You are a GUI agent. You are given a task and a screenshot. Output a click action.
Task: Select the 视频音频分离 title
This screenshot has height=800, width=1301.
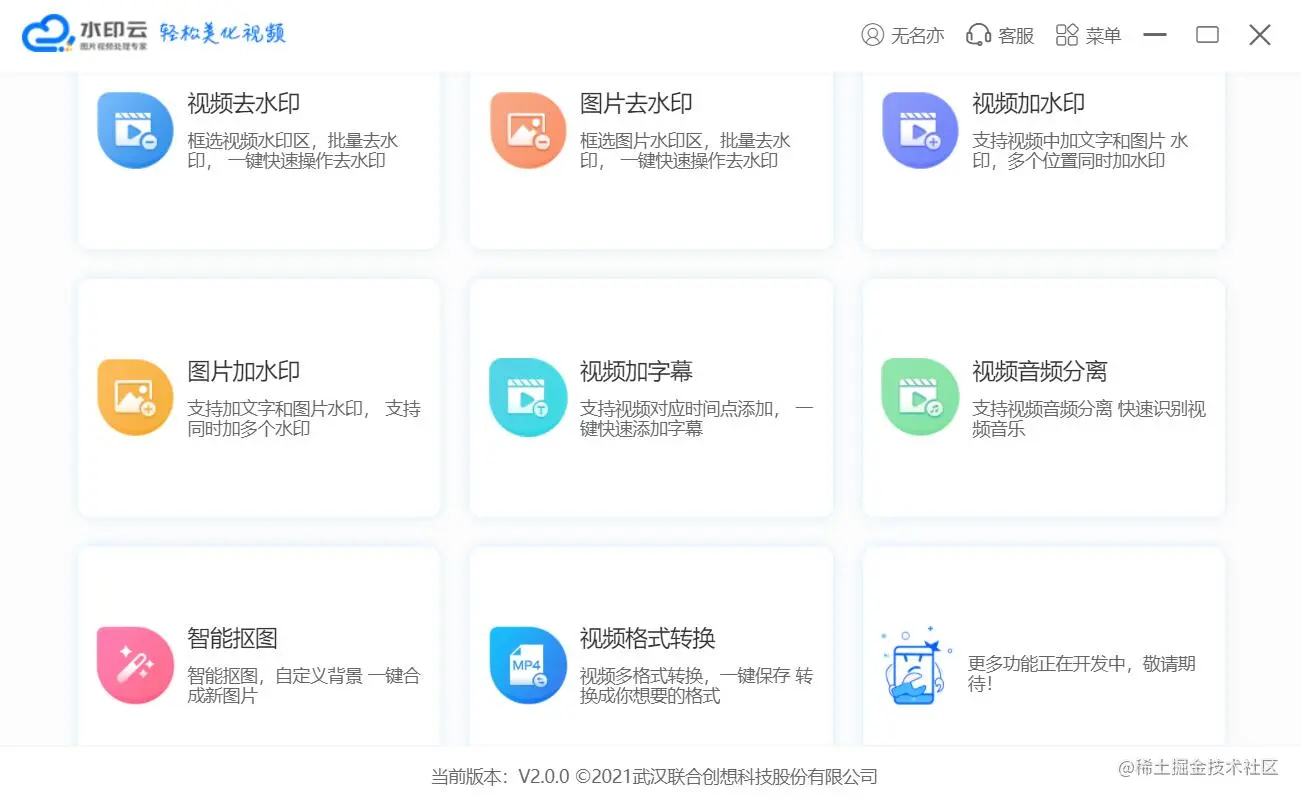pos(1040,371)
